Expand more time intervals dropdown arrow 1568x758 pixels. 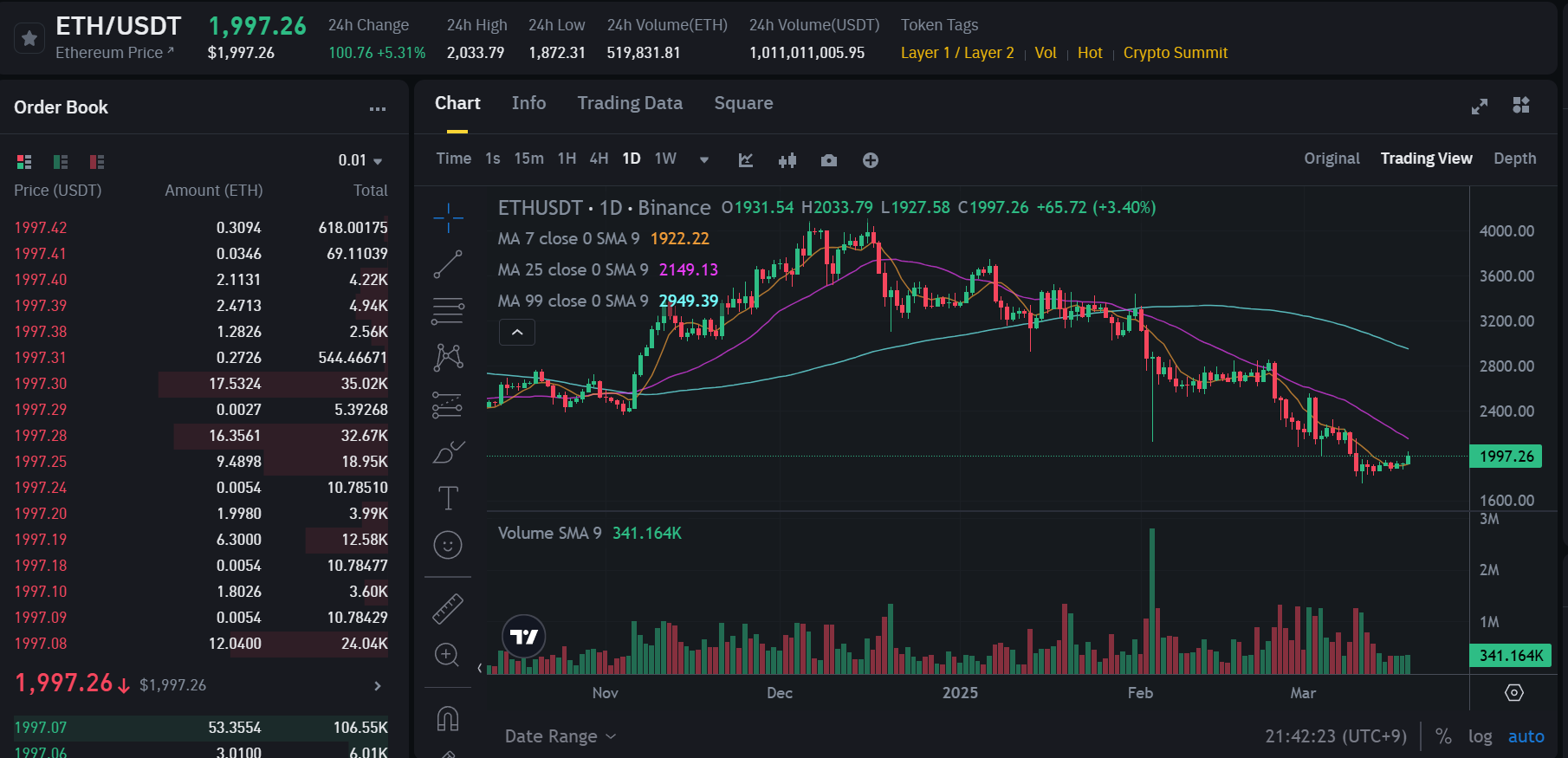point(704,160)
